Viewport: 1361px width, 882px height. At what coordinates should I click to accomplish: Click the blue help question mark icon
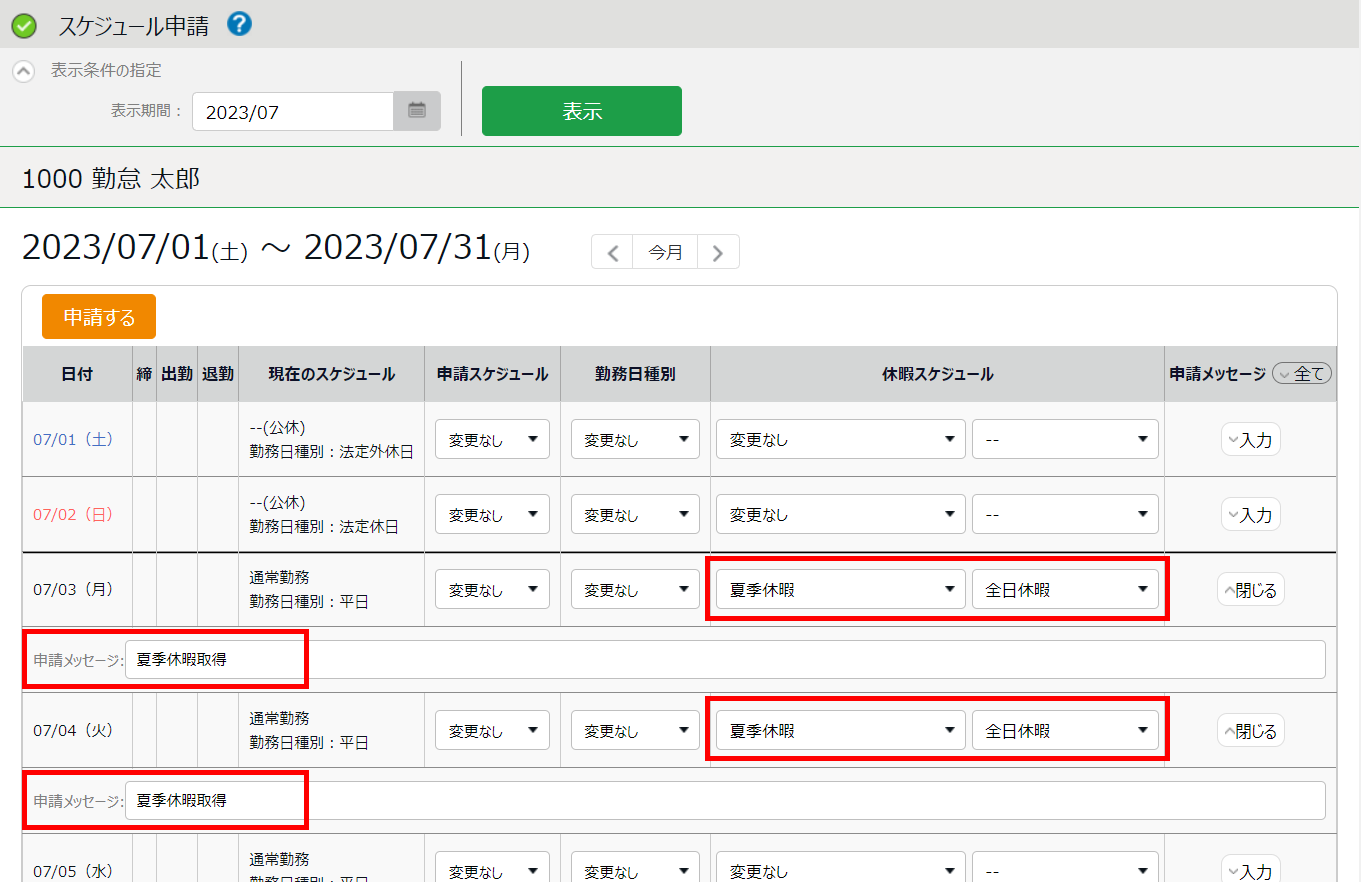click(239, 24)
